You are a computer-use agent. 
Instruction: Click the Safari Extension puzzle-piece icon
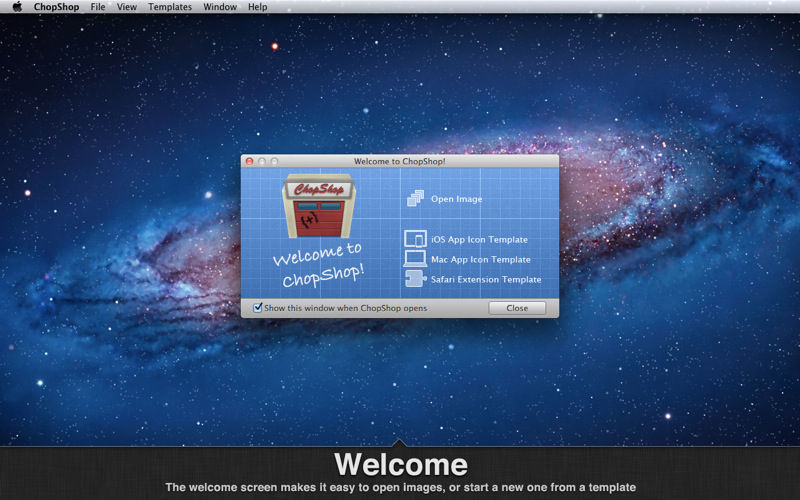415,279
